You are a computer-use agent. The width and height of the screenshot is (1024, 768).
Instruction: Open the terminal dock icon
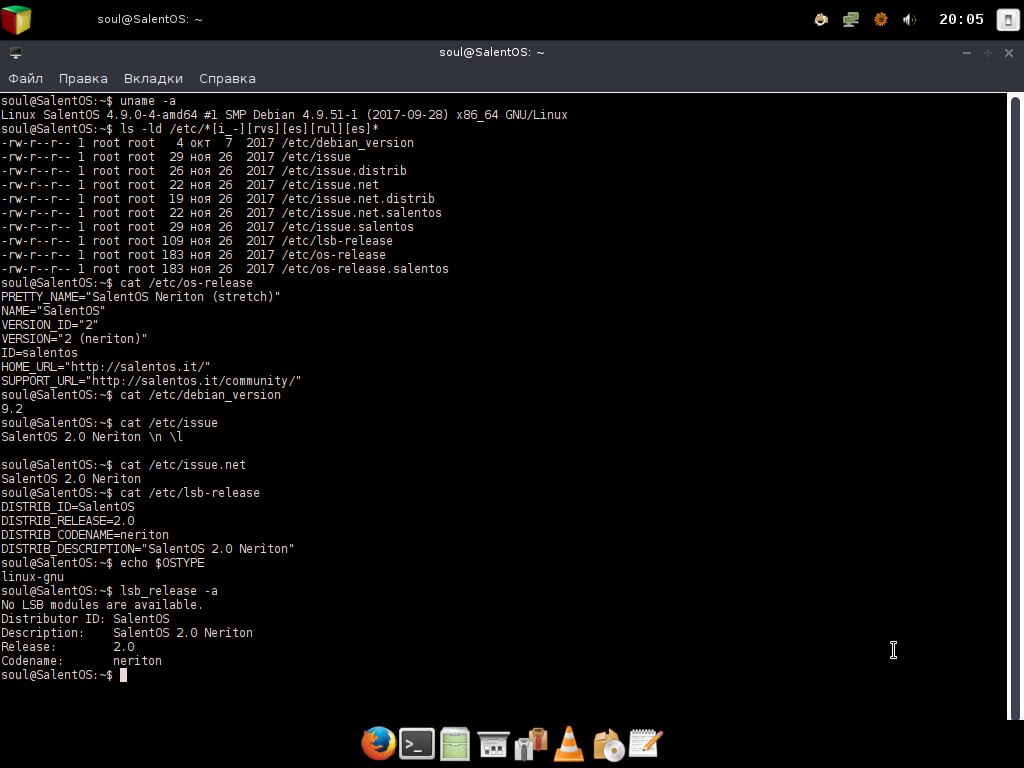coord(417,743)
